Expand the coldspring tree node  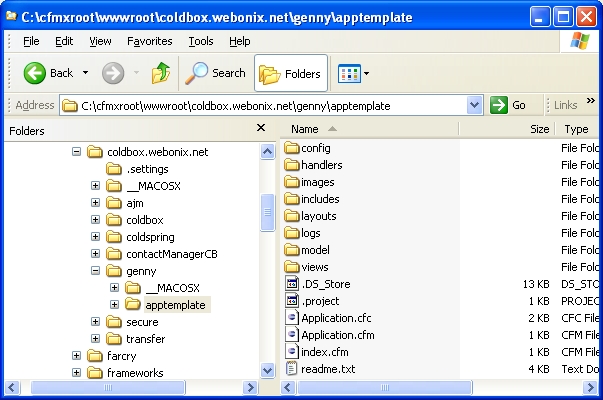pyautogui.click(x=95, y=237)
